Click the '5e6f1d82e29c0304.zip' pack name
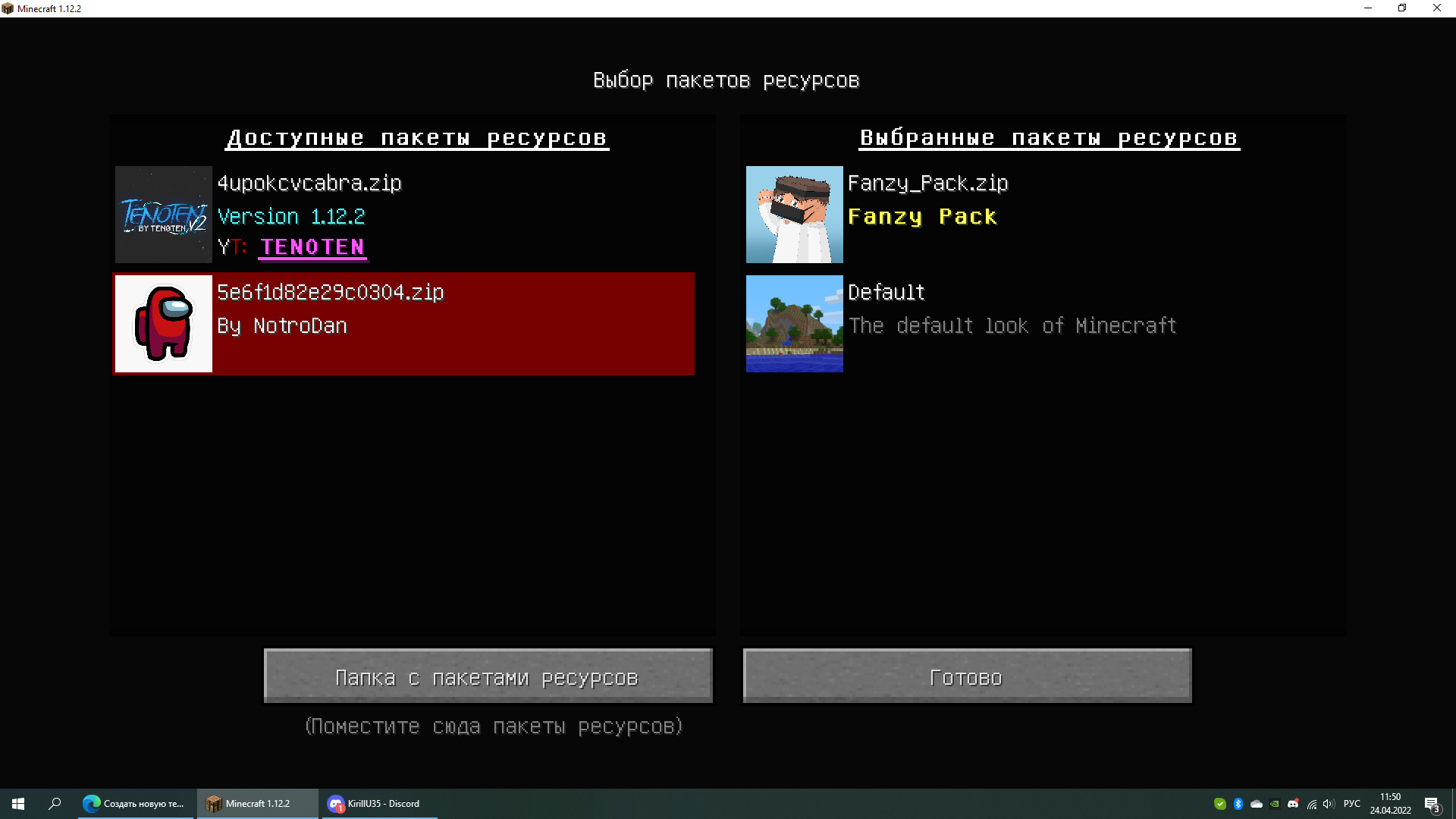 point(331,293)
